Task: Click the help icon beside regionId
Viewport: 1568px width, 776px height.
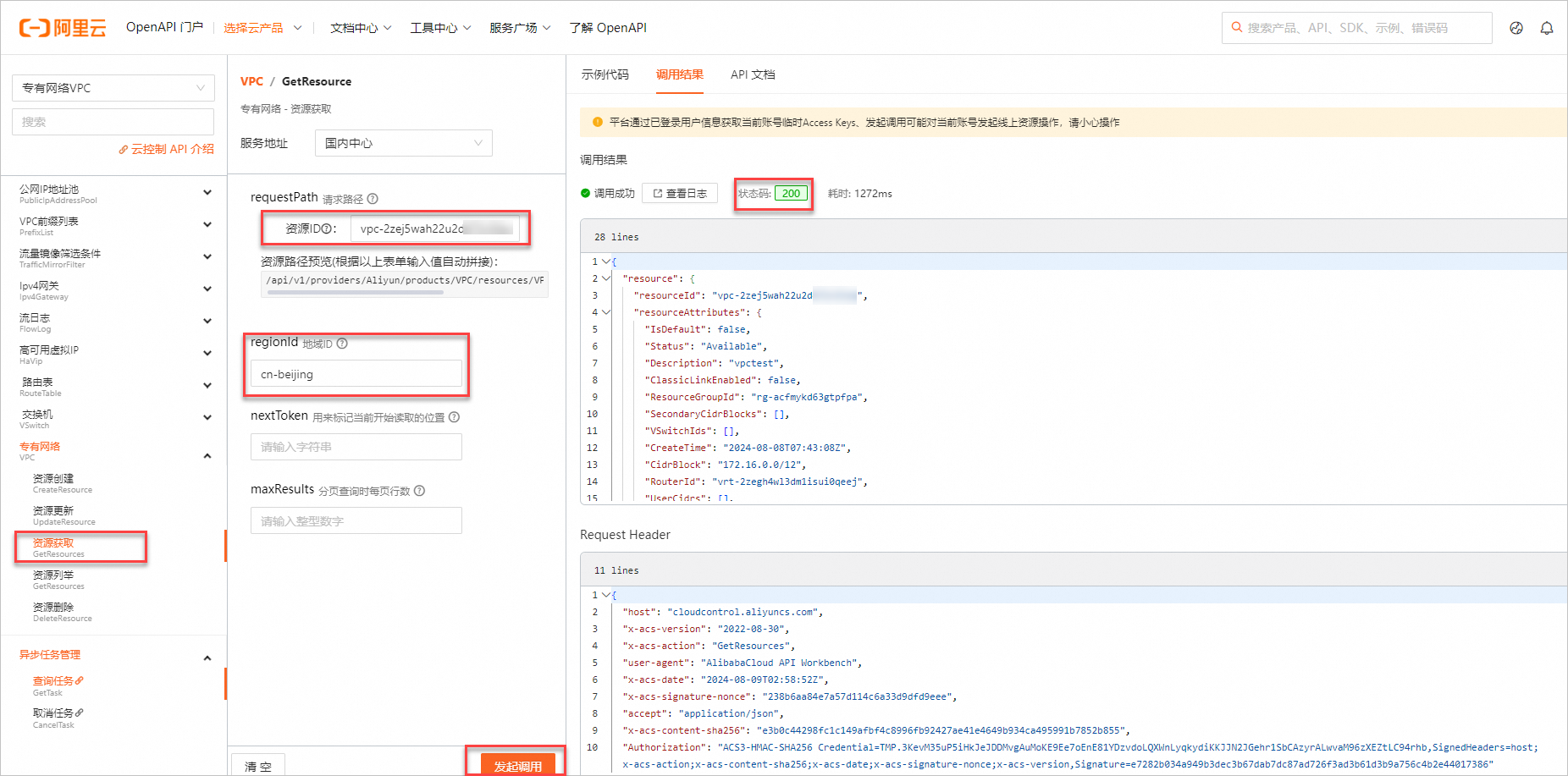Action: 342,344
